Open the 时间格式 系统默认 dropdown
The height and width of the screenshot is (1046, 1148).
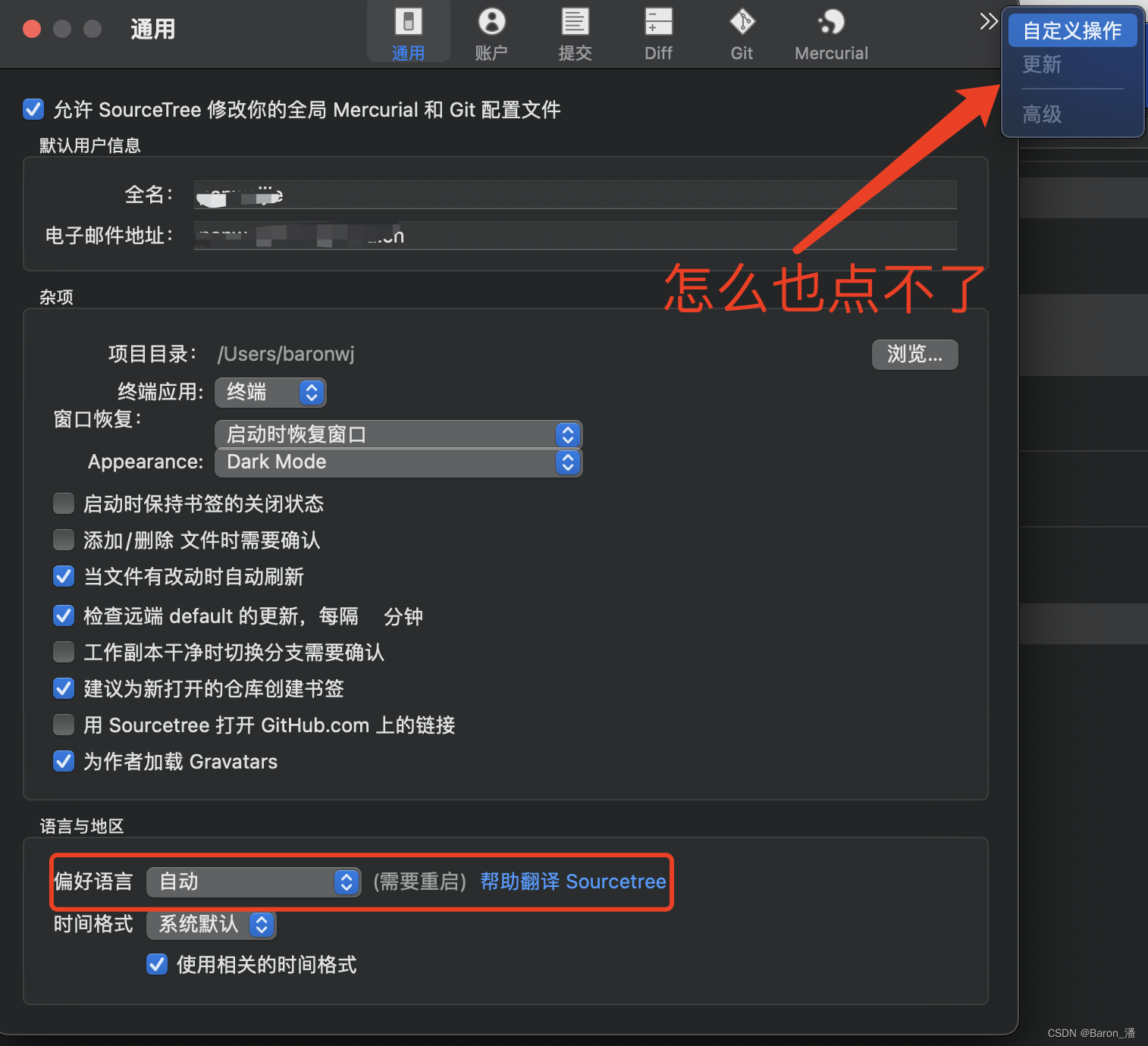(x=211, y=924)
